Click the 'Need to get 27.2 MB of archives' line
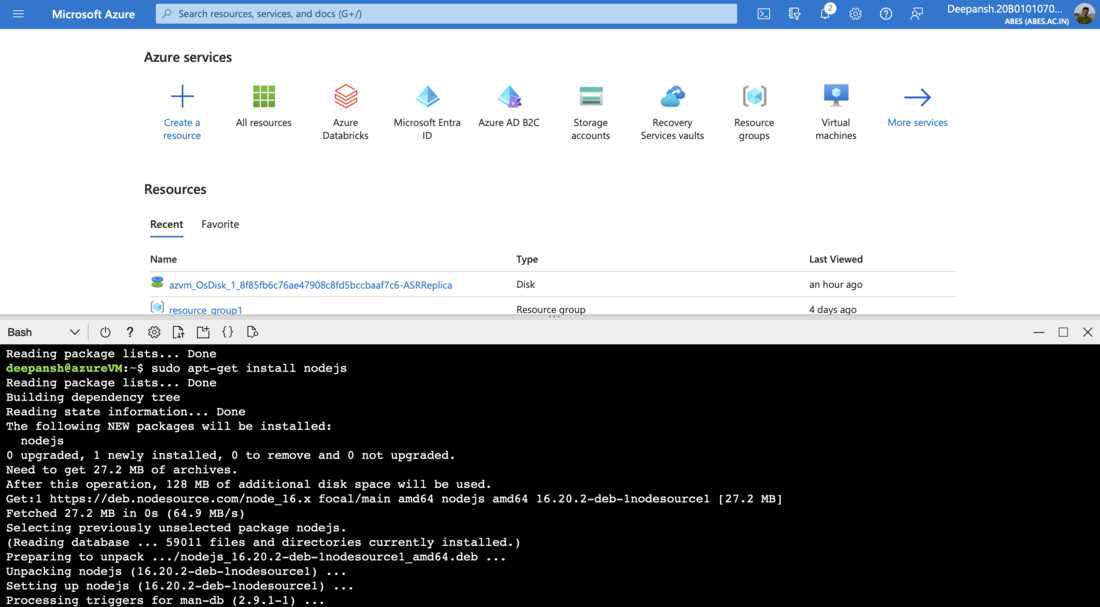The image size is (1100, 607). (x=121, y=469)
